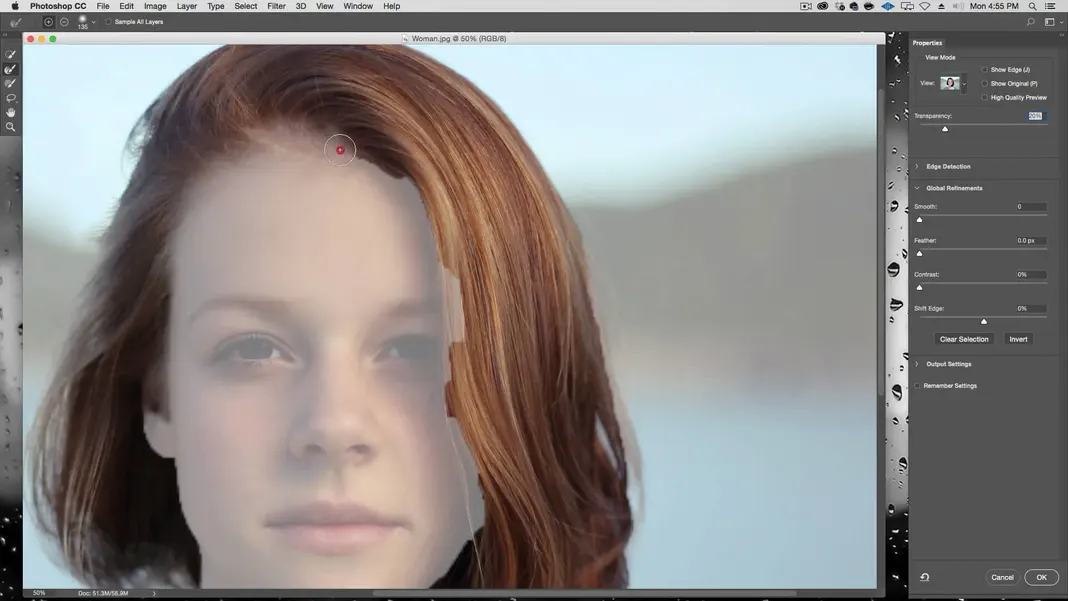Toggle Remember Settings checkbox
1068x601 pixels.
(x=917, y=386)
